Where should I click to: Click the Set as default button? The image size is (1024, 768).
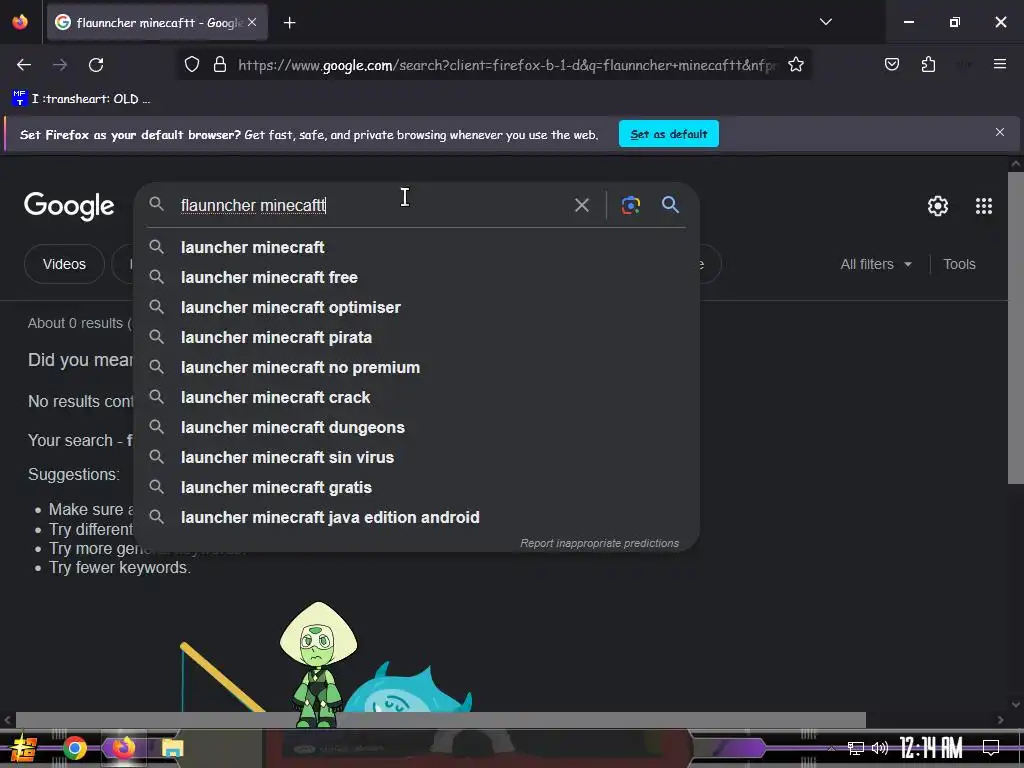click(x=669, y=134)
